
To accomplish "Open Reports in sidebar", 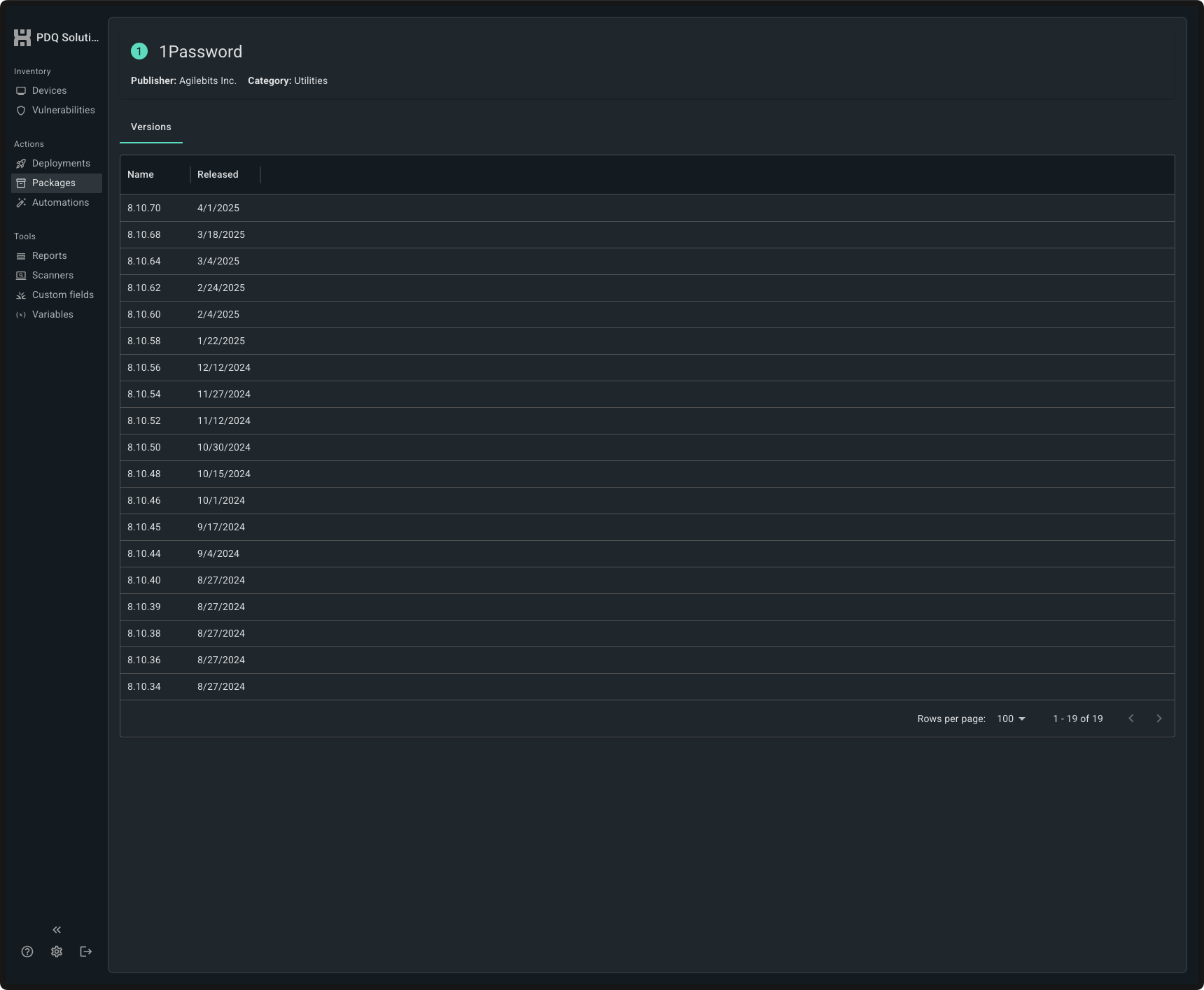I will [57, 256].
